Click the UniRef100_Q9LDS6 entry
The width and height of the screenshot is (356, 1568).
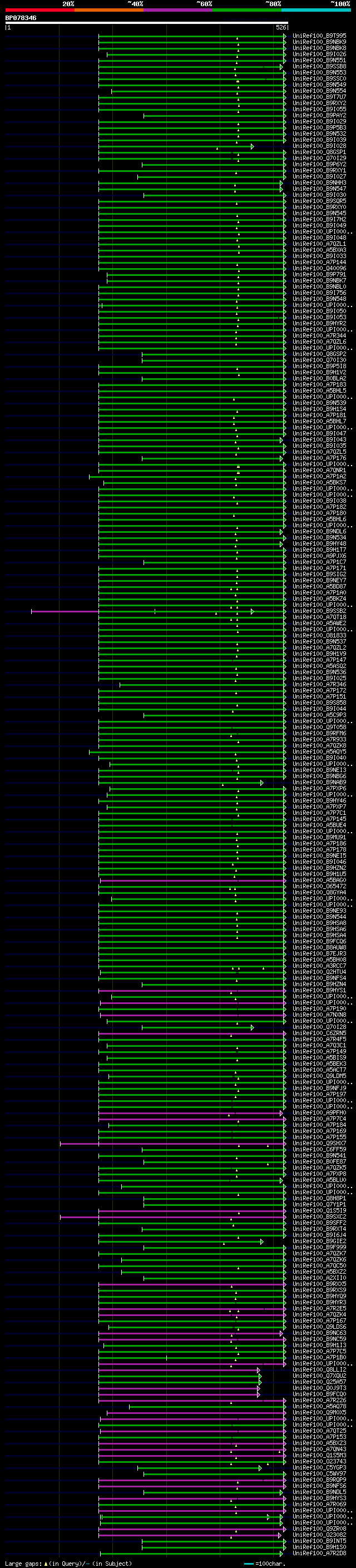[319, 1327]
